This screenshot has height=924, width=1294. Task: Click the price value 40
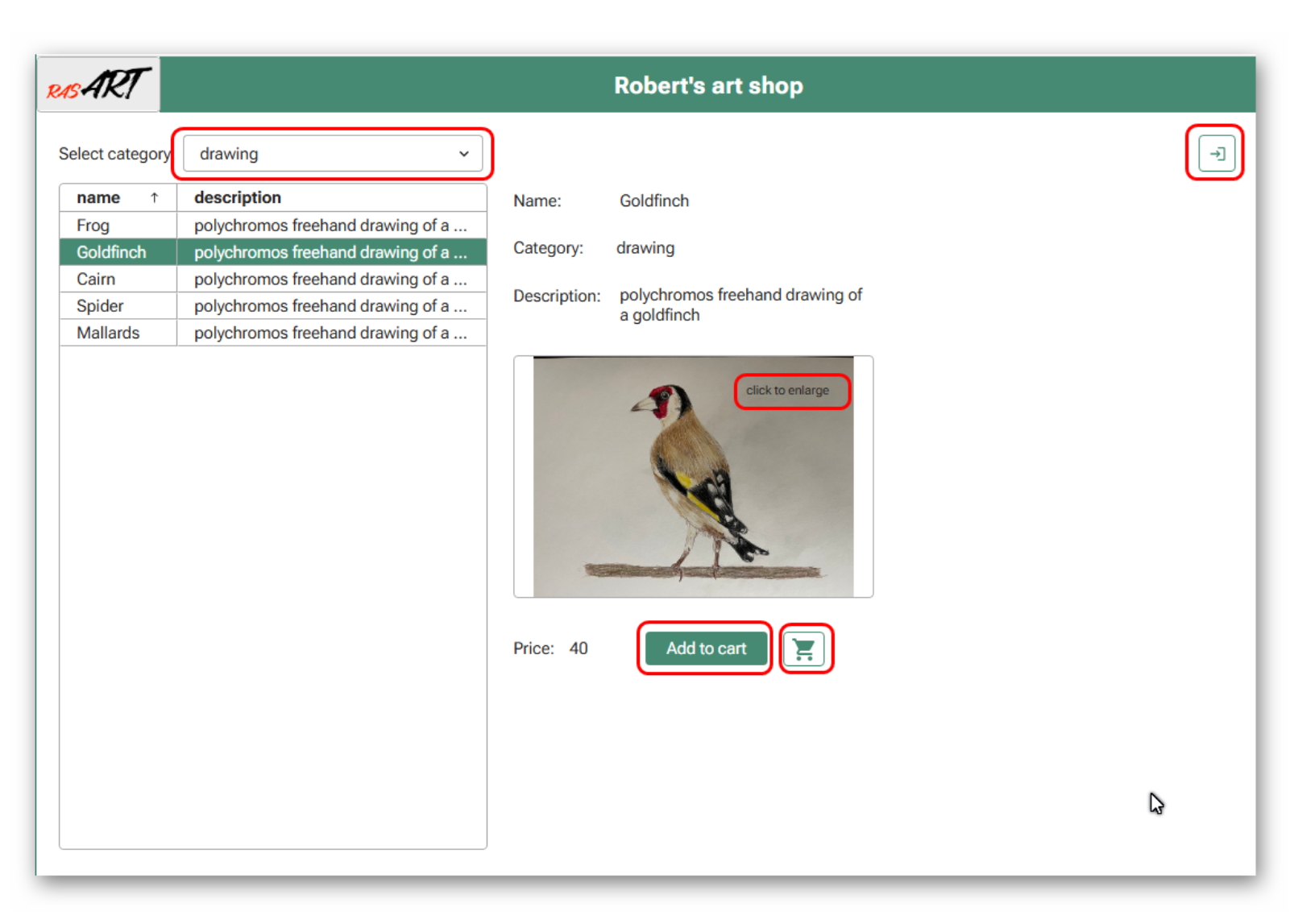(579, 648)
